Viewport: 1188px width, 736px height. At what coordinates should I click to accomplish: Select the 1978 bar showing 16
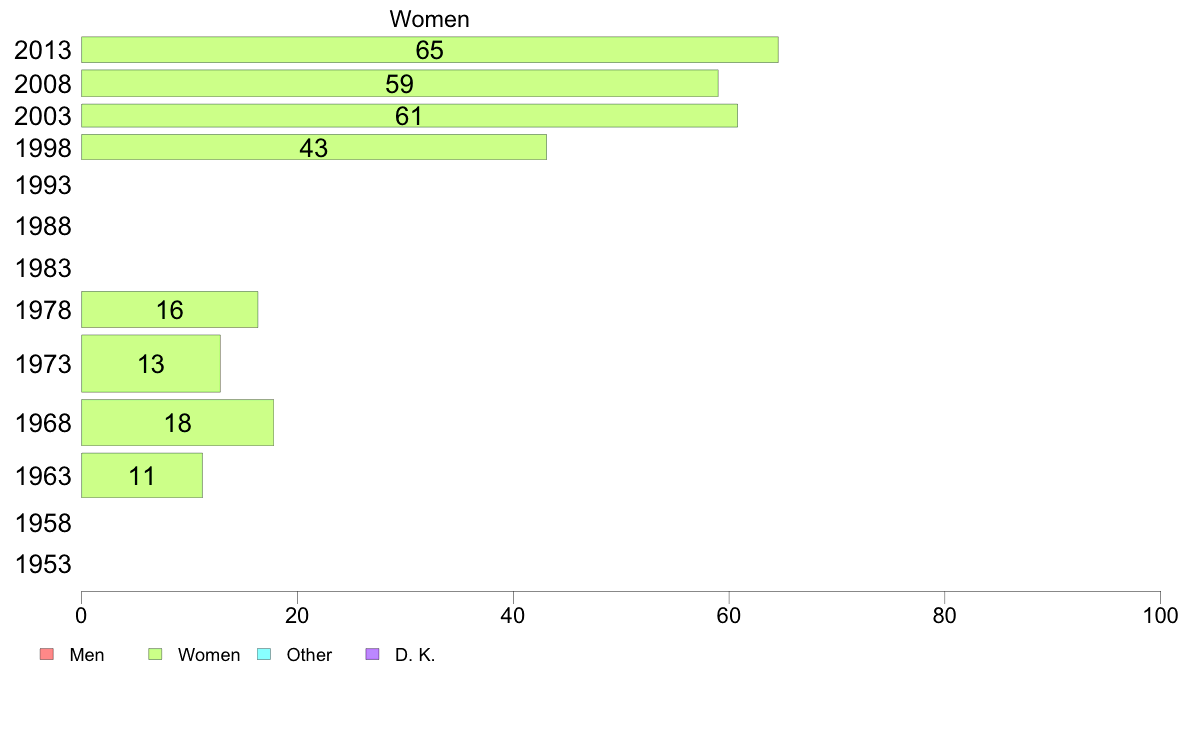click(169, 309)
